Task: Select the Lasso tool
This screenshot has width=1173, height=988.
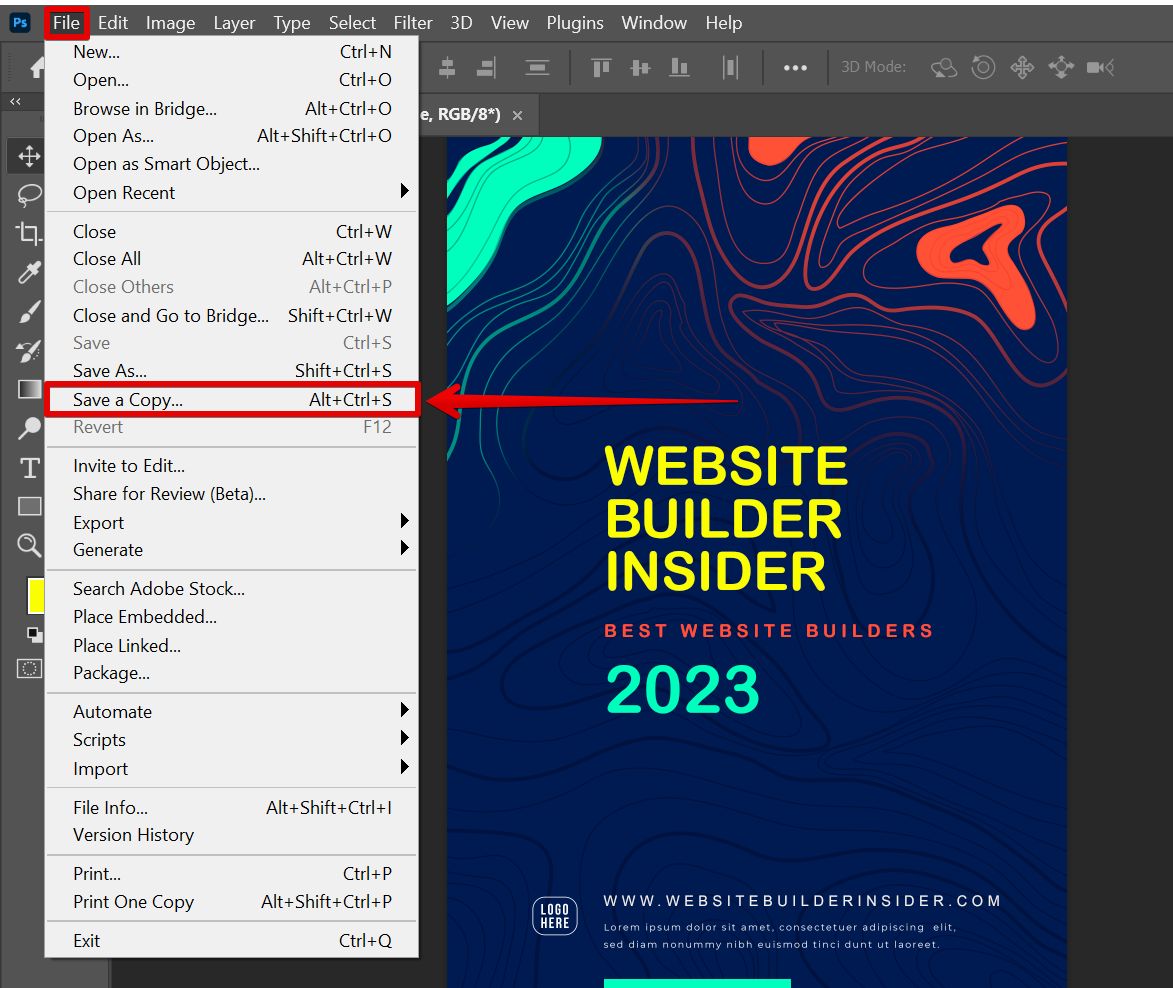Action: 29,194
